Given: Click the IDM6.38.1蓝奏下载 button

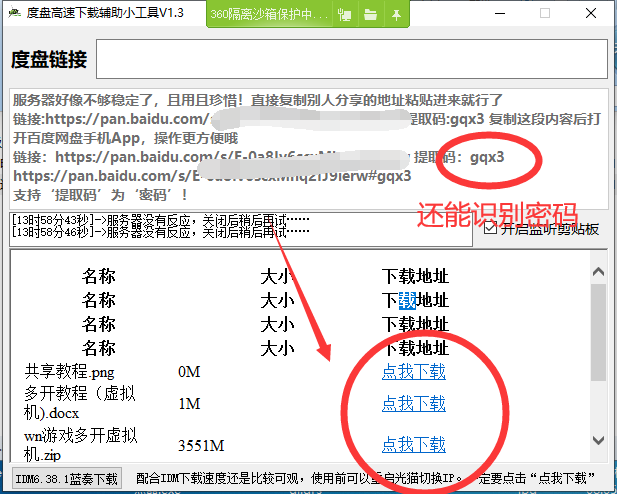Looking at the screenshot, I should [67, 478].
